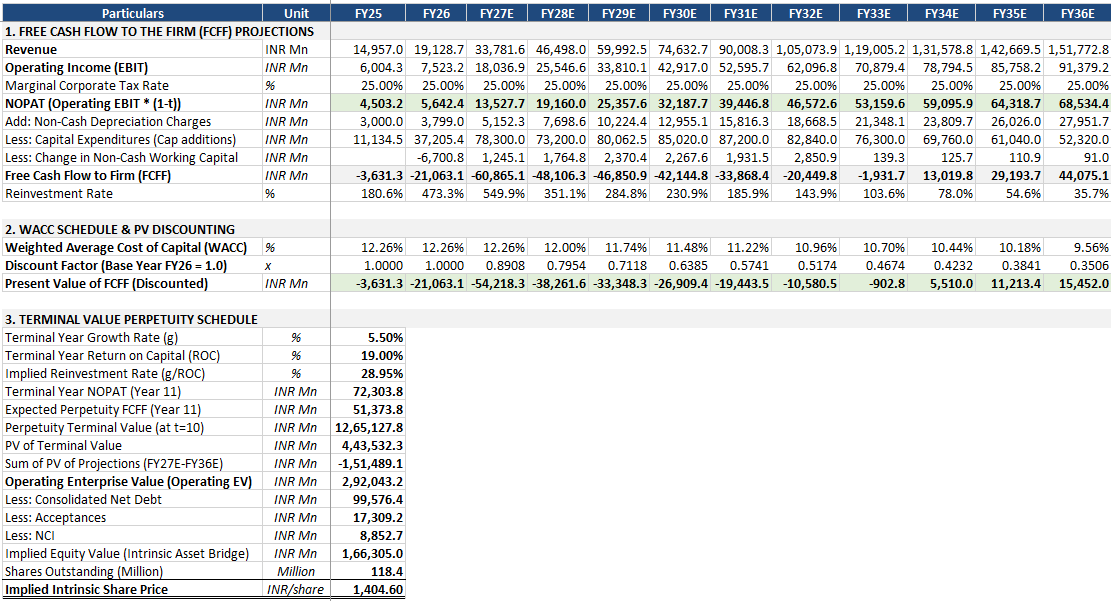Image resolution: width=1111 pixels, height=601 pixels.
Task: Click the FY25 Revenue value 14,957.0
Action: (378, 50)
